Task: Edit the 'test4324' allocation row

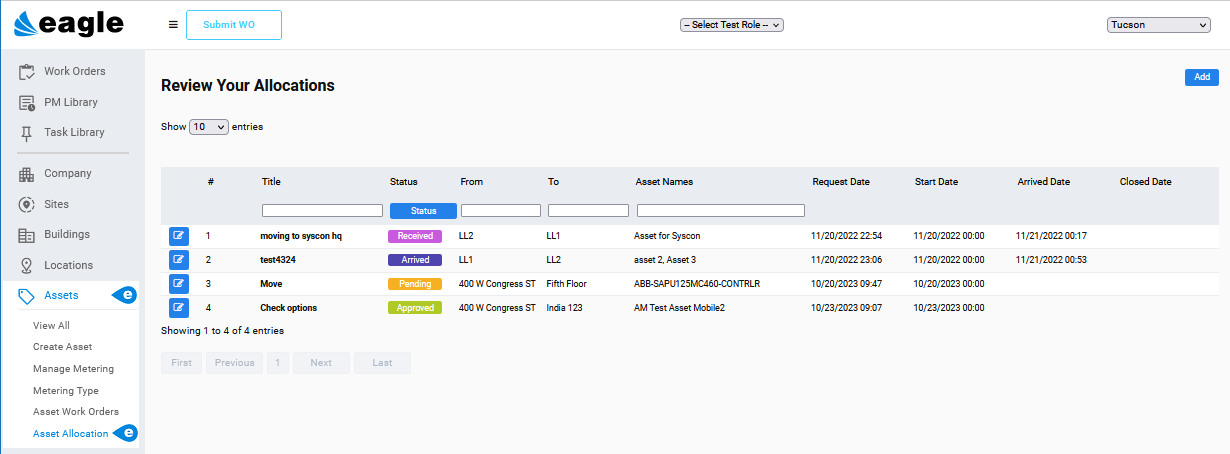Action: click(x=179, y=260)
